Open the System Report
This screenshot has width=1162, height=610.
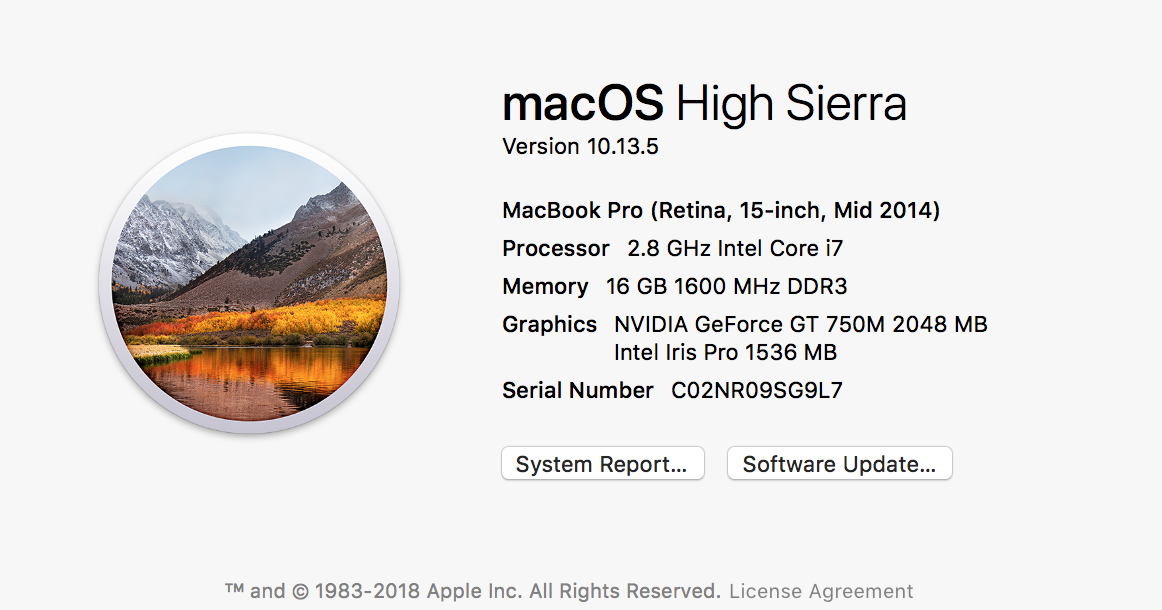point(602,464)
